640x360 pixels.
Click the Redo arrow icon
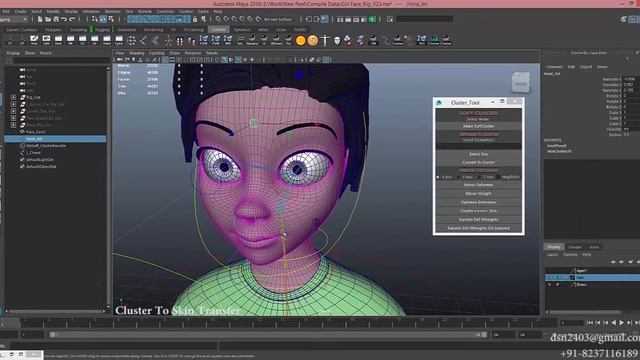72,19
